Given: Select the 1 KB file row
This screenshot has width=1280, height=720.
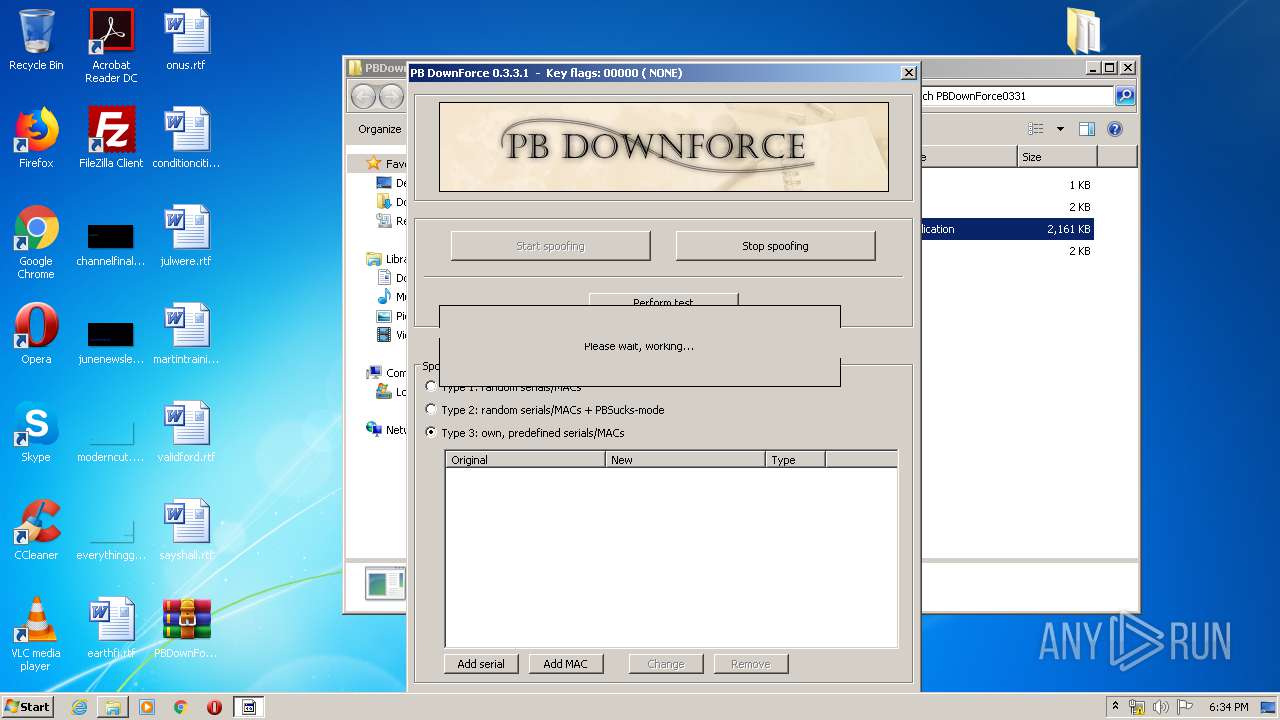Looking at the screenshot, I should click(x=1006, y=185).
